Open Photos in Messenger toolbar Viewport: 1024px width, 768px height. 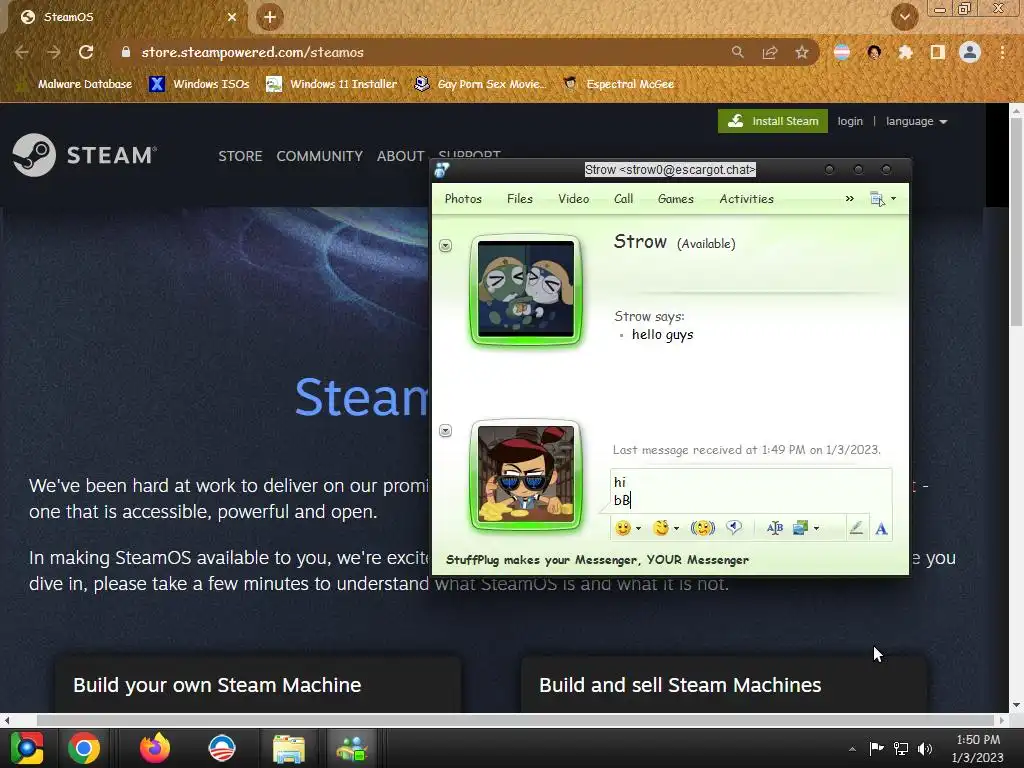pos(463,199)
